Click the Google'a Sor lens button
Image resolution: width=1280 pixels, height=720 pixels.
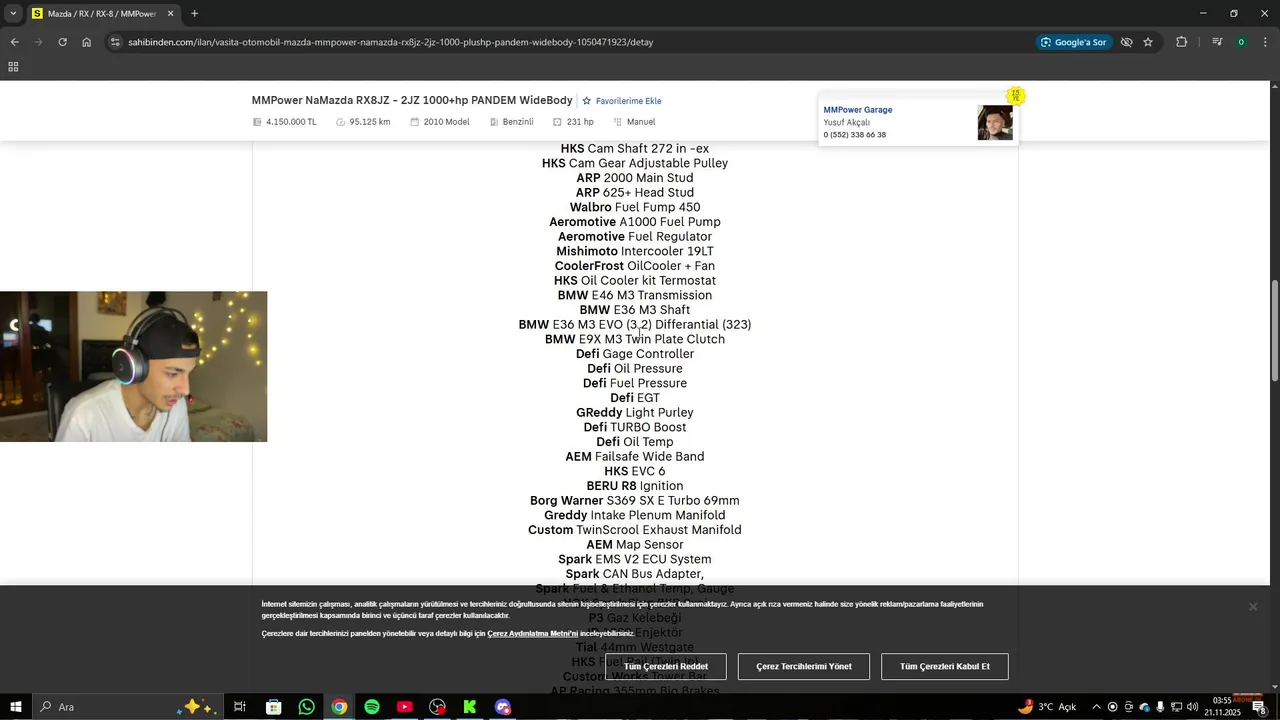pos(1074,42)
